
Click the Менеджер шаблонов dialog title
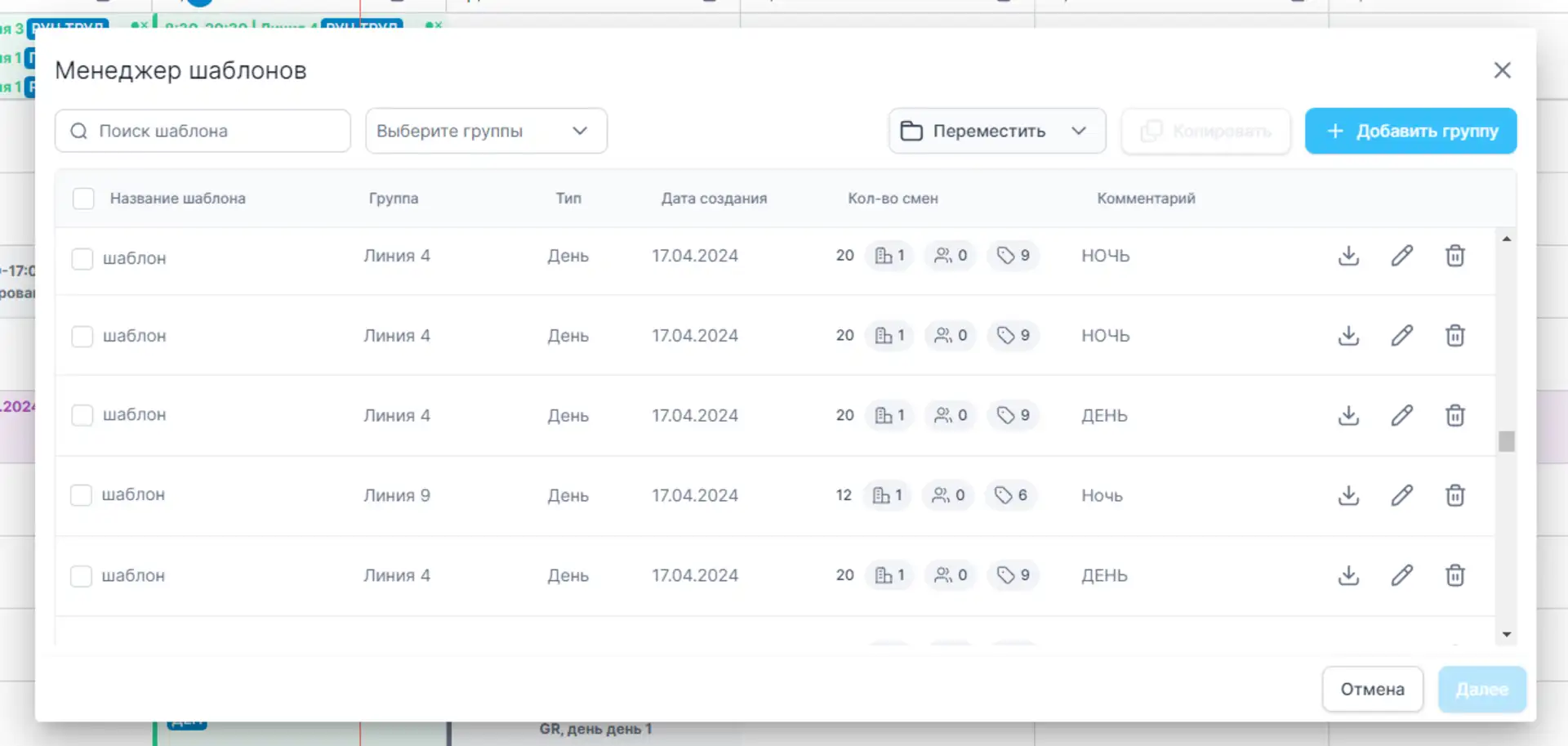(180, 70)
